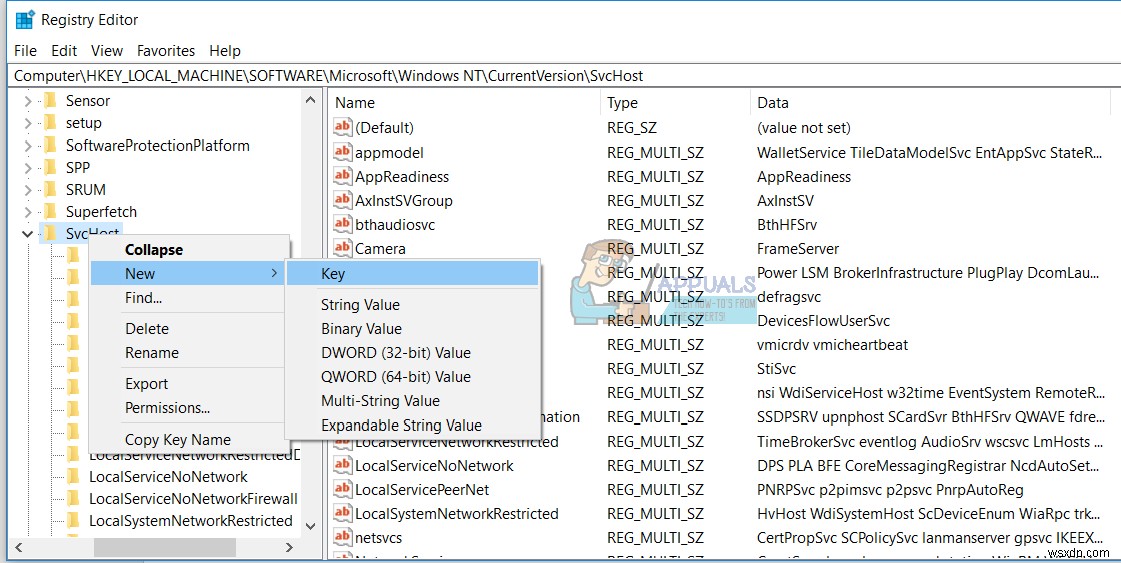Open the View menu
1121x563 pixels.
107,51
